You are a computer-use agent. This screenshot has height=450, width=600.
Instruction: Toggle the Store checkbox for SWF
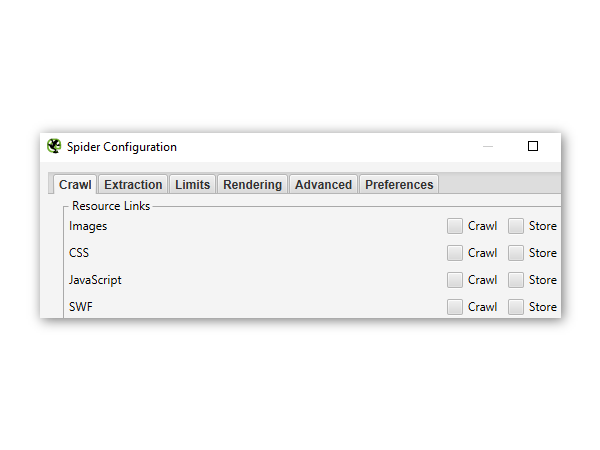click(516, 307)
